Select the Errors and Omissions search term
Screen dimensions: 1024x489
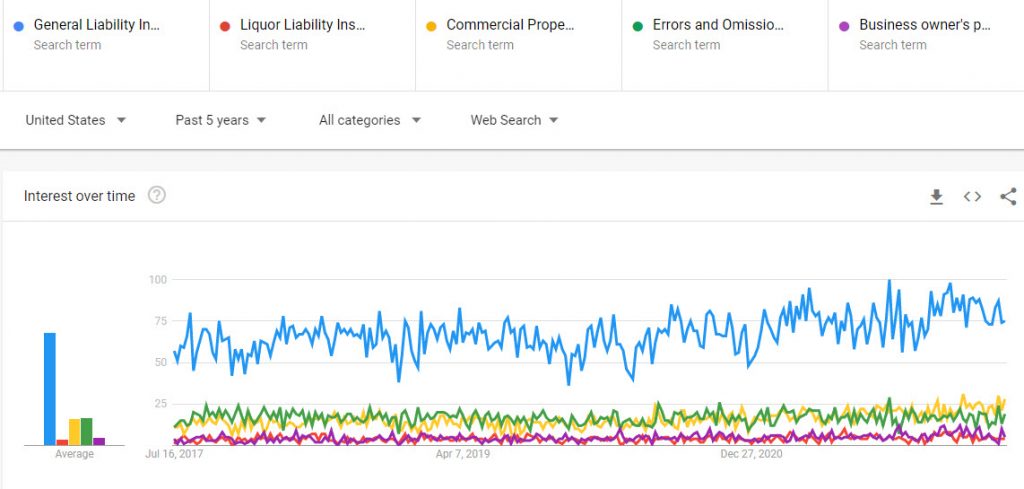coord(718,25)
